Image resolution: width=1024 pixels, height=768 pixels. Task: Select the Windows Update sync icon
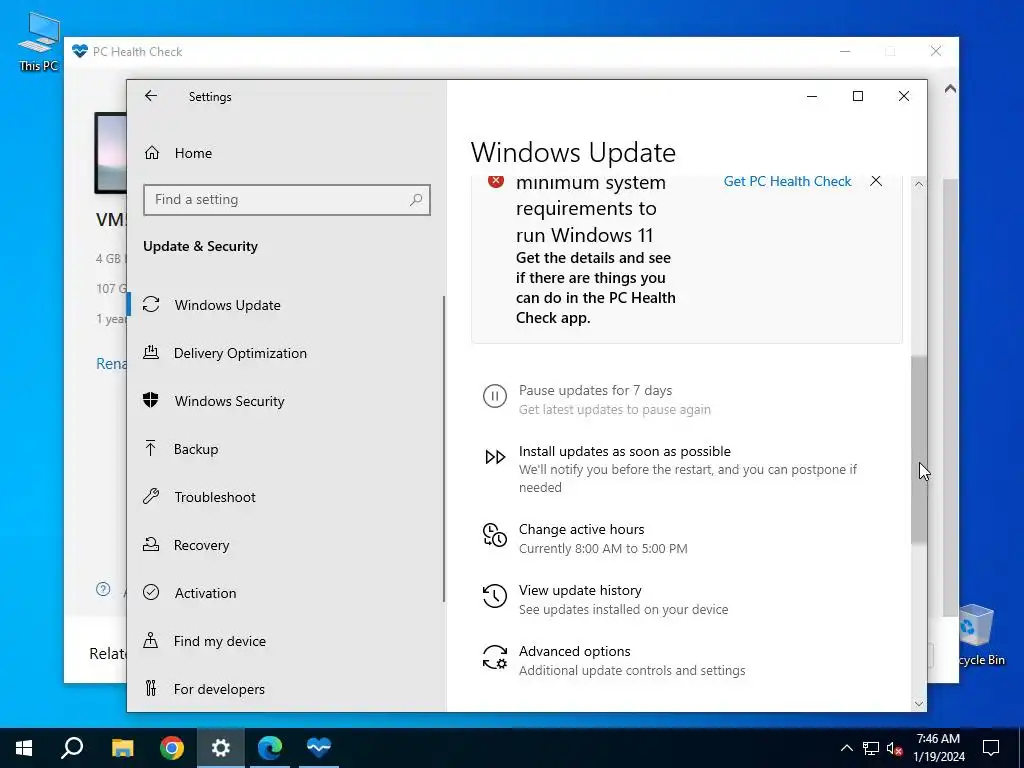[x=151, y=304]
